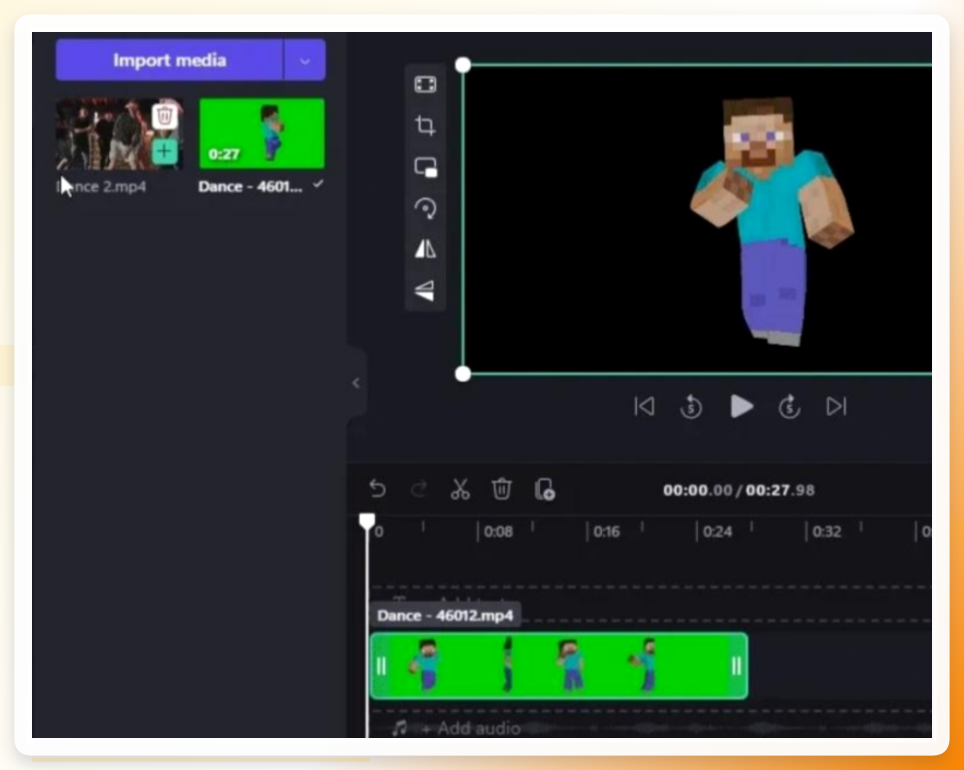964x770 pixels.
Task: Click the bottom-left resize handle of the preview
Action: pyautogui.click(x=463, y=374)
